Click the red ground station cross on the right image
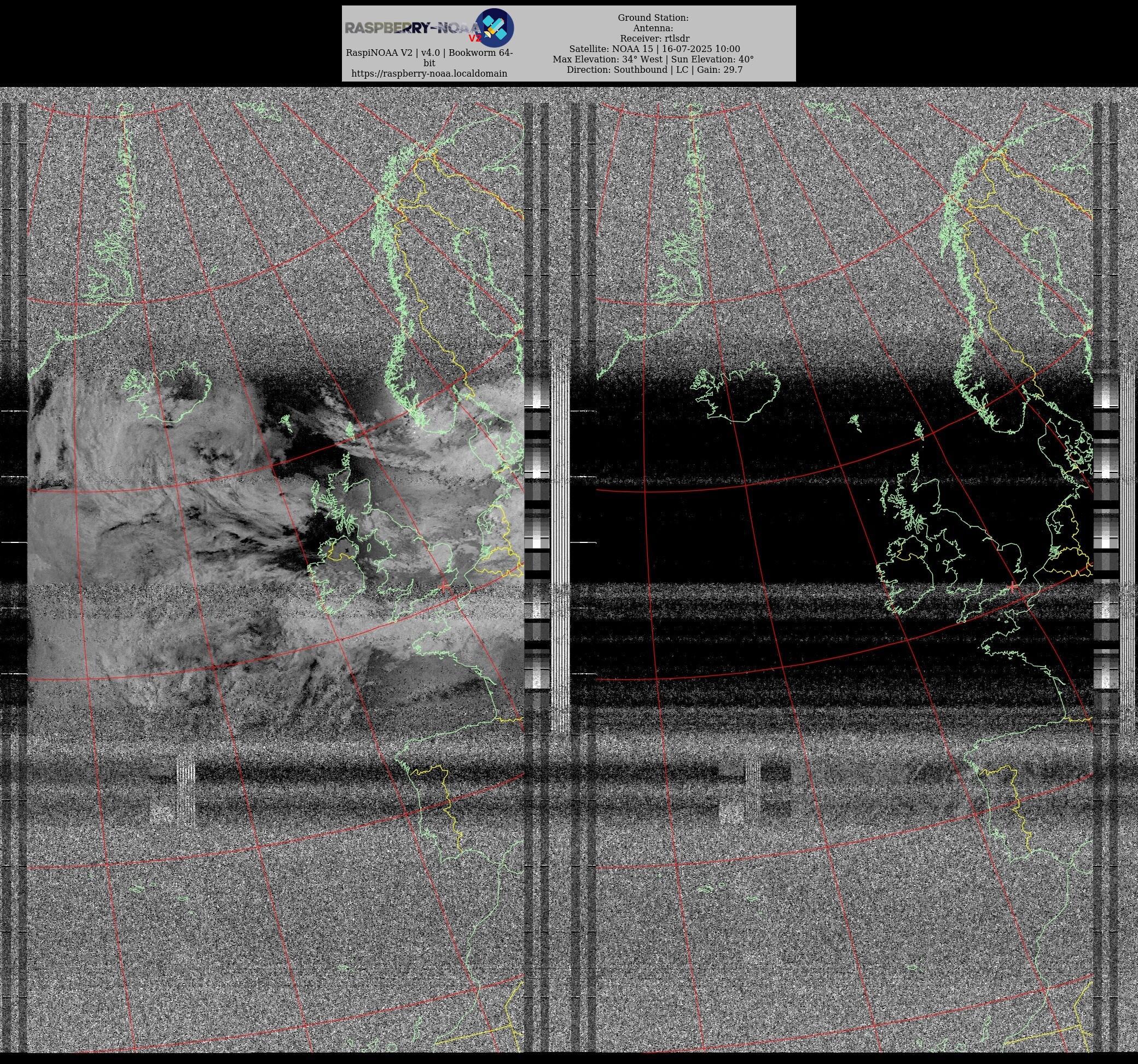The image size is (1138, 1064). click(x=1013, y=586)
